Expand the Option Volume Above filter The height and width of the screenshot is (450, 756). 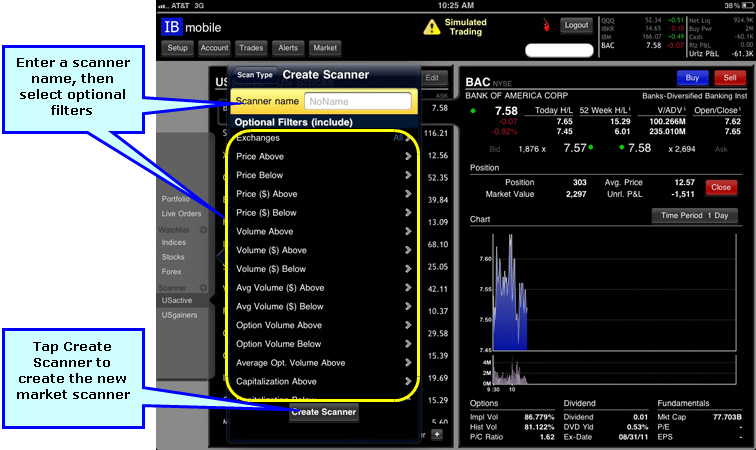pos(323,326)
